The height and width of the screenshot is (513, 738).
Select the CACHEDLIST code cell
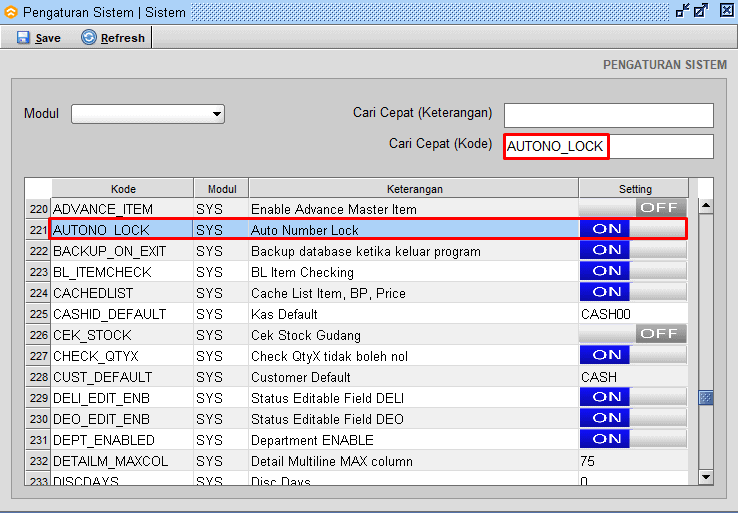pos(122,293)
